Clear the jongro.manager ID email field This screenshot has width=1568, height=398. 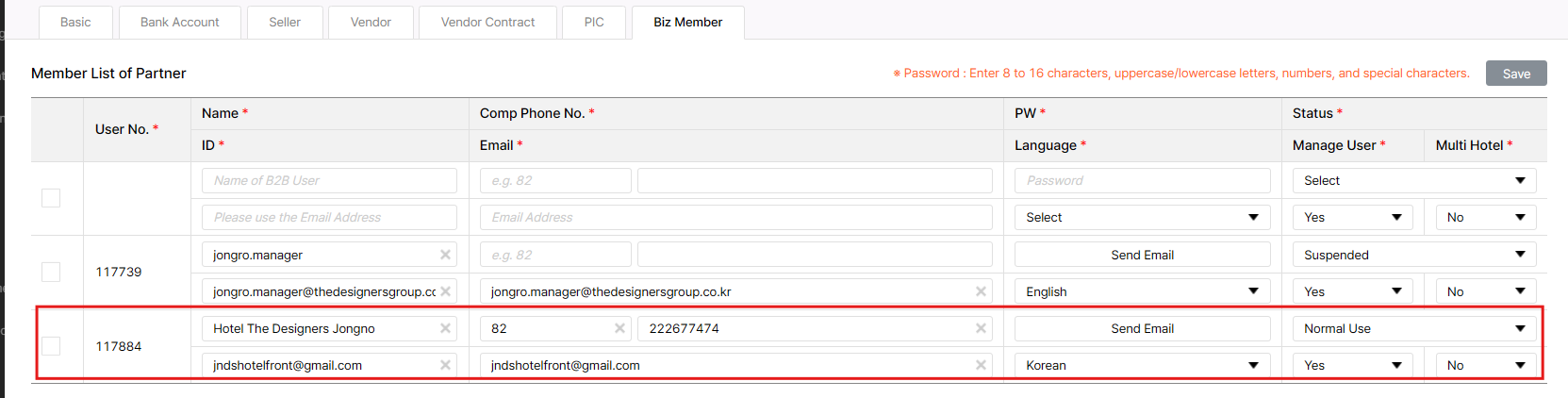click(445, 291)
